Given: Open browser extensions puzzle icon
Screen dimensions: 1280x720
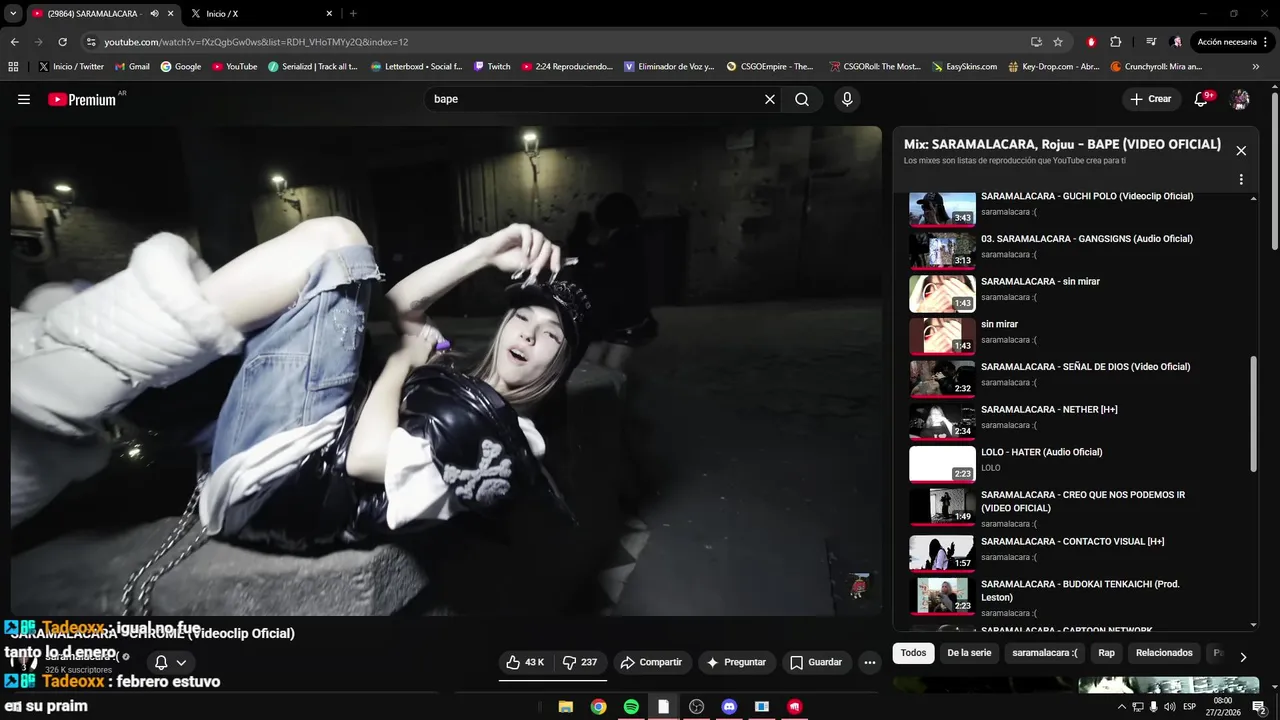Looking at the screenshot, I should (1116, 42).
